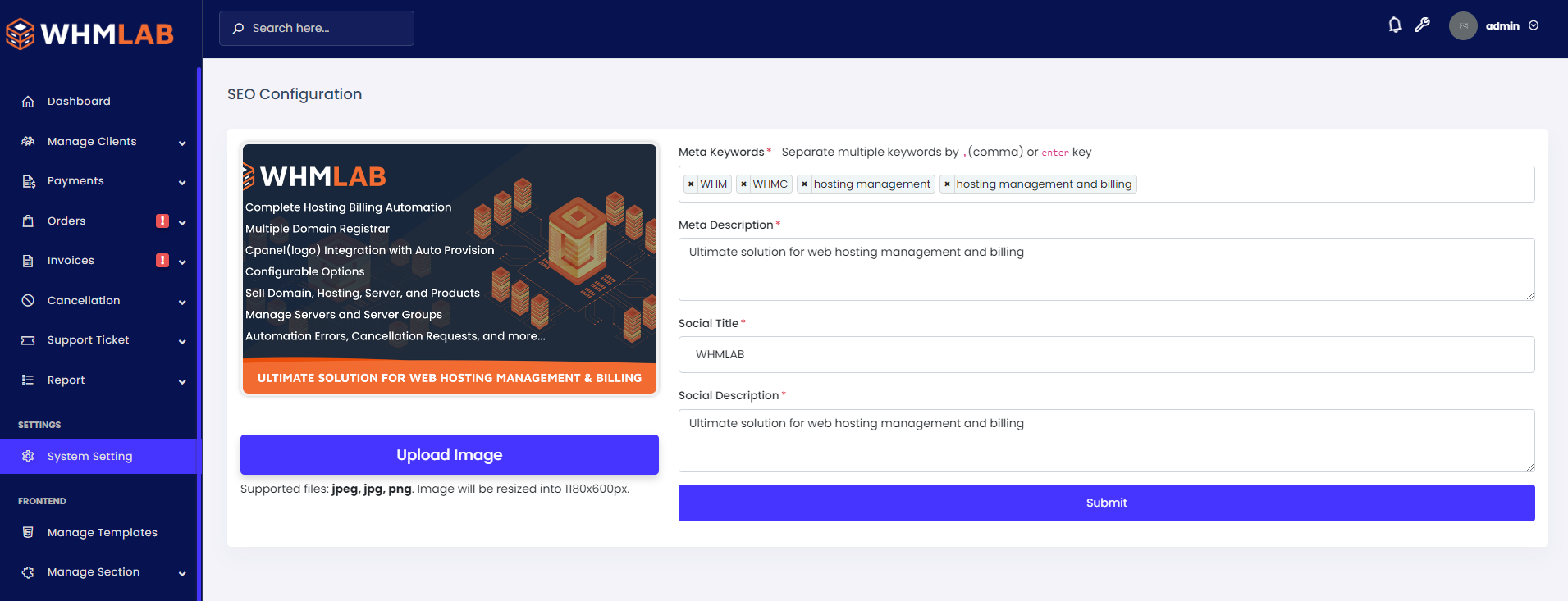This screenshot has height=601, width=1568.
Task: Expand the Support Ticket submenu
Action: [x=181, y=341]
